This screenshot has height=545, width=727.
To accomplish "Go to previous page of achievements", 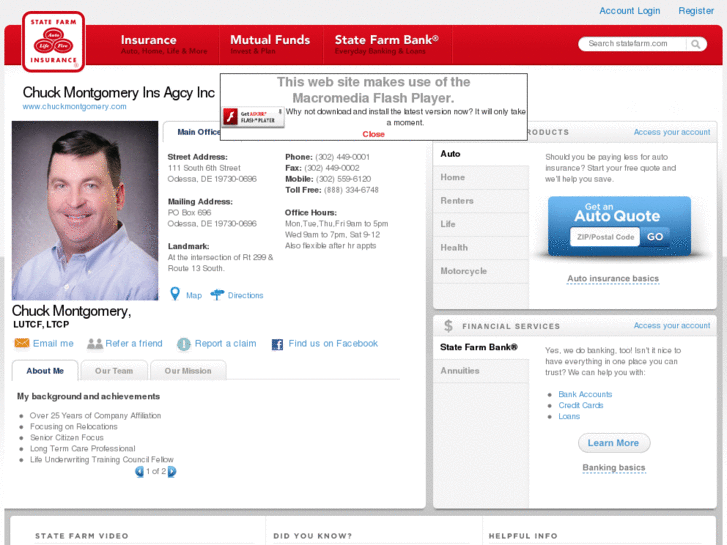I will pyautogui.click(x=139, y=472).
